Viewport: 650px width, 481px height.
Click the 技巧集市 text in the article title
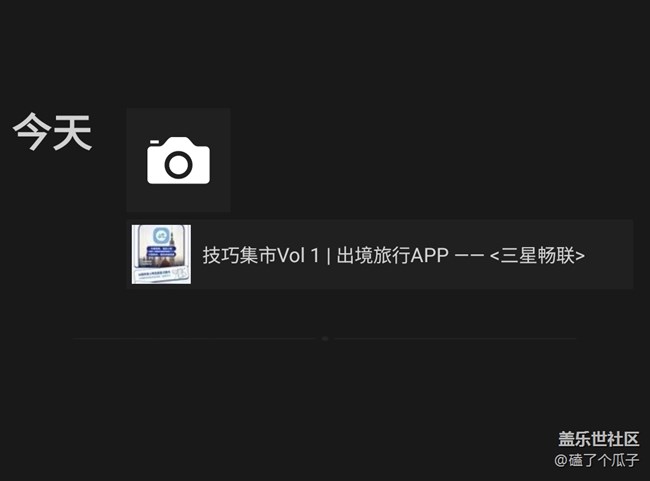click(x=239, y=255)
